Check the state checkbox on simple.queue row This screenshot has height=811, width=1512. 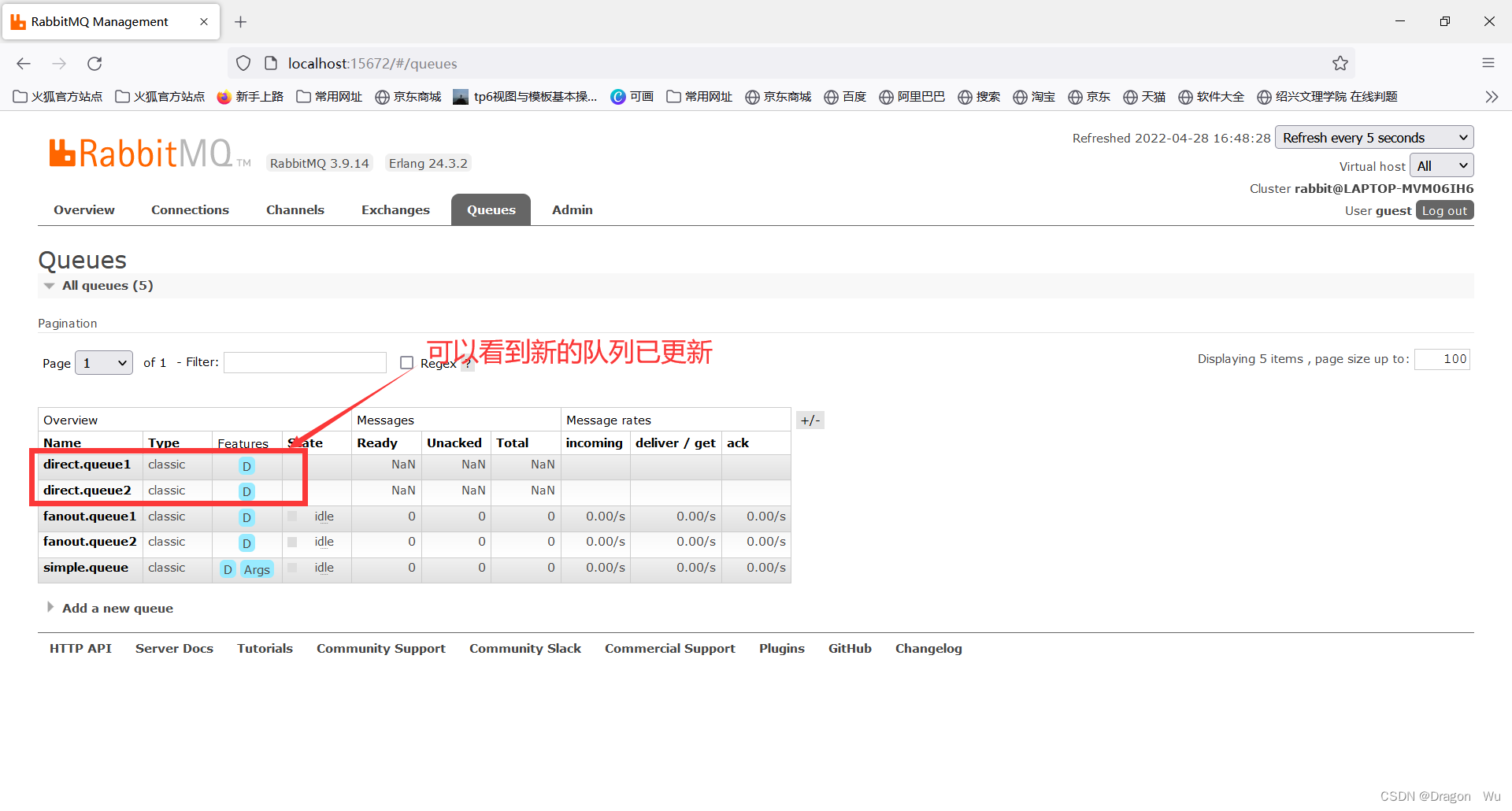tap(291, 568)
